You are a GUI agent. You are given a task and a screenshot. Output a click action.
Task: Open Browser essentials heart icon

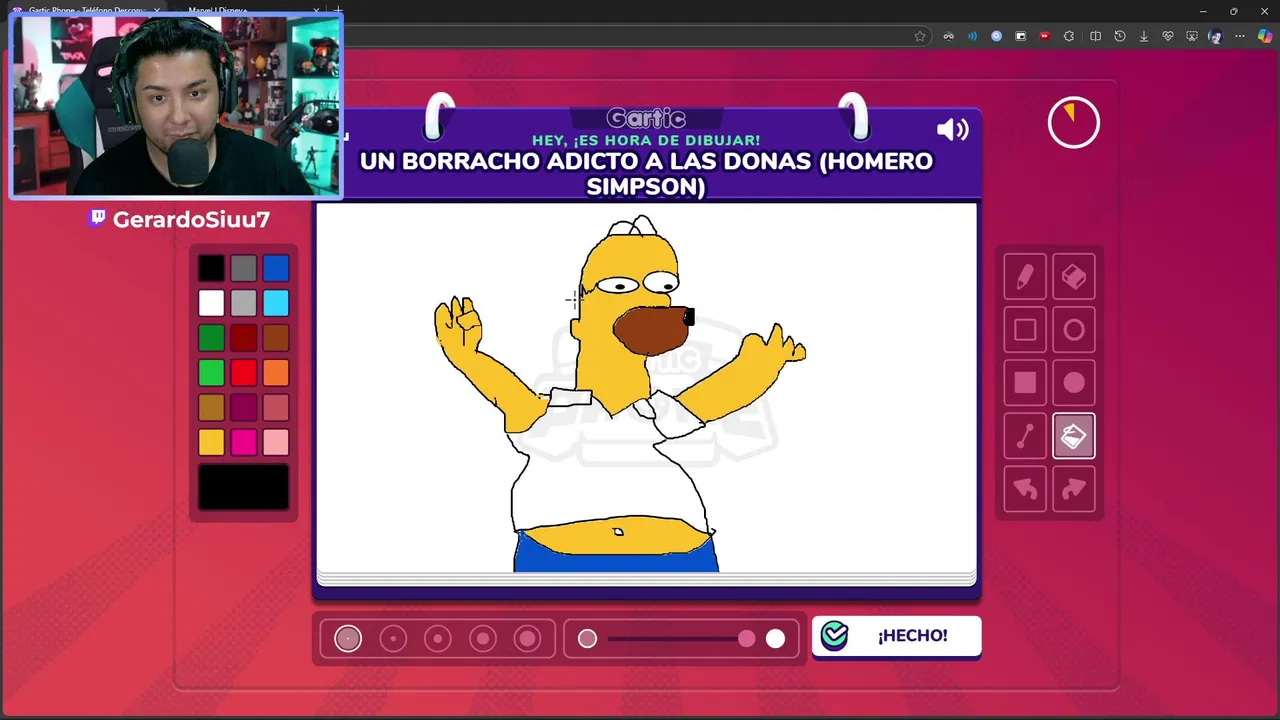tap(1168, 36)
